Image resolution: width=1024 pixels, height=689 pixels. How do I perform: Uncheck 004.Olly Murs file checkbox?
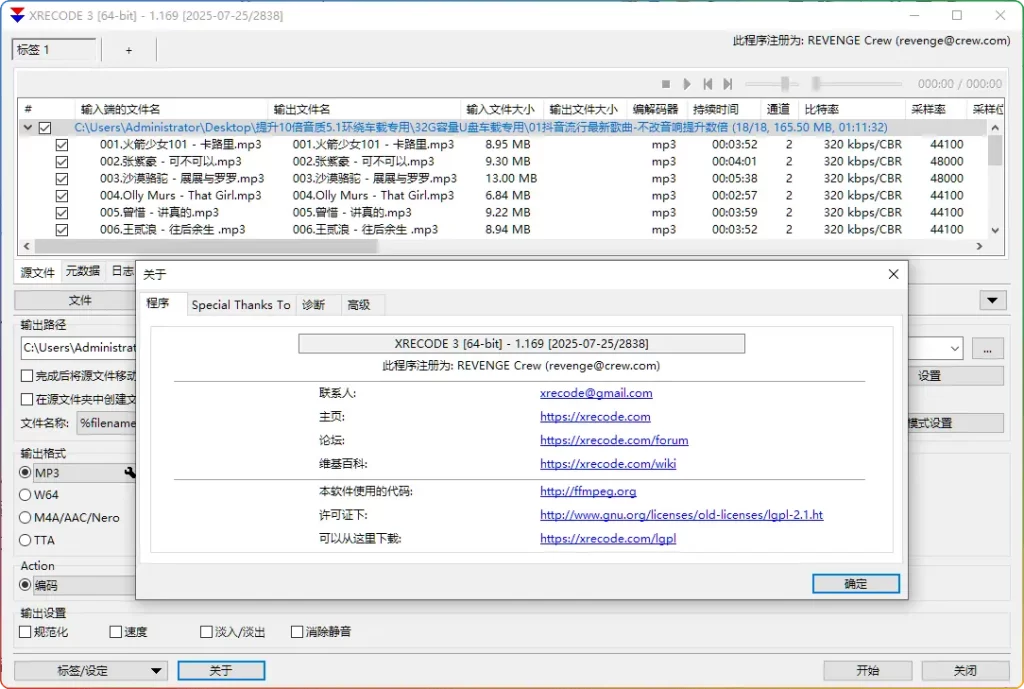point(61,195)
